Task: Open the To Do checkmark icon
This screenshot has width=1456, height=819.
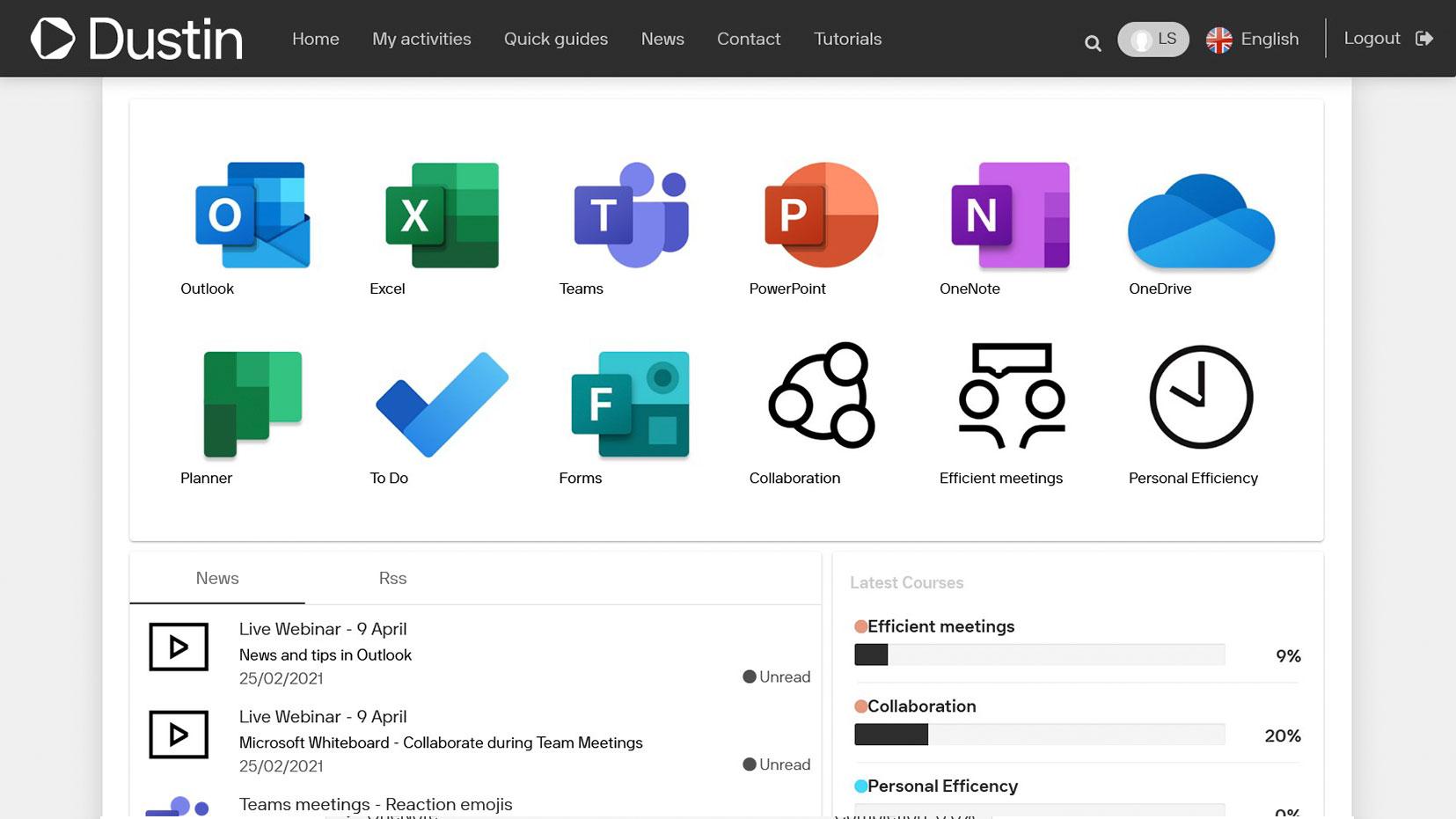Action: coord(442,404)
